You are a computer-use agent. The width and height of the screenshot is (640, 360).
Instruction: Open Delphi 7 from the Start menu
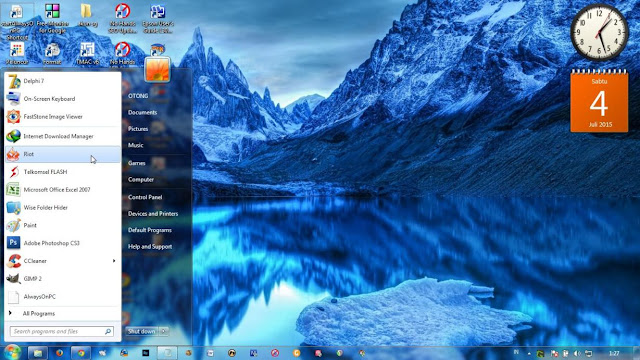coord(62,81)
